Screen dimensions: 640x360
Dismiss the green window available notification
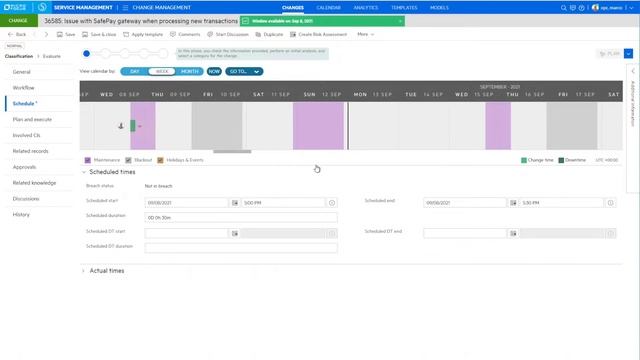400,21
